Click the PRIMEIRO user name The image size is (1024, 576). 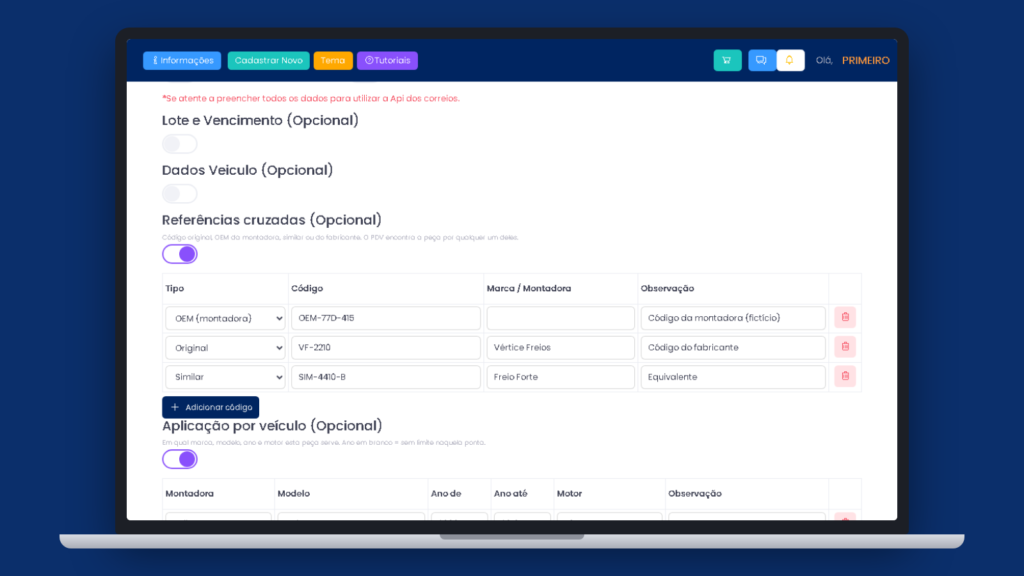[865, 60]
